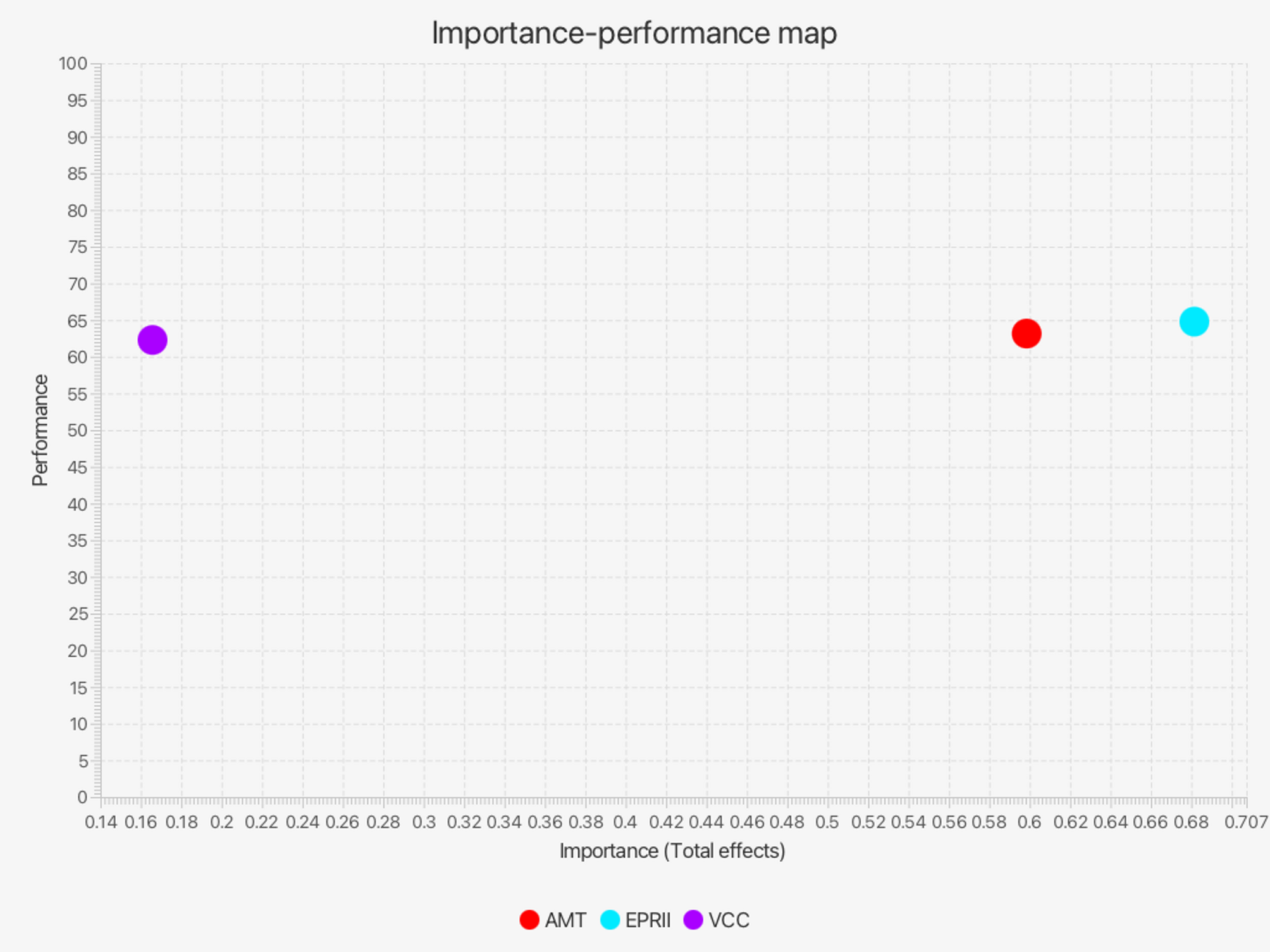Image resolution: width=1270 pixels, height=952 pixels.
Task: Select the cyan EPRII data point
Action: (x=1193, y=322)
